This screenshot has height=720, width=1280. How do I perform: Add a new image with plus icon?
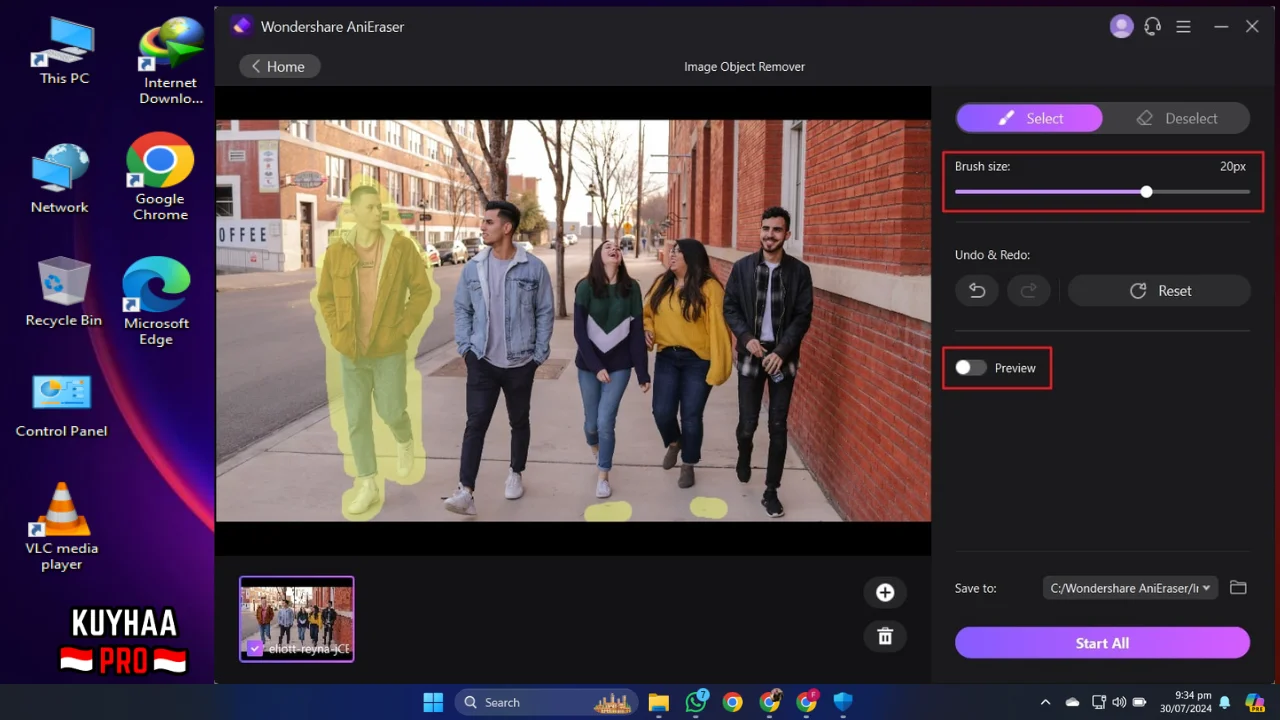[885, 592]
